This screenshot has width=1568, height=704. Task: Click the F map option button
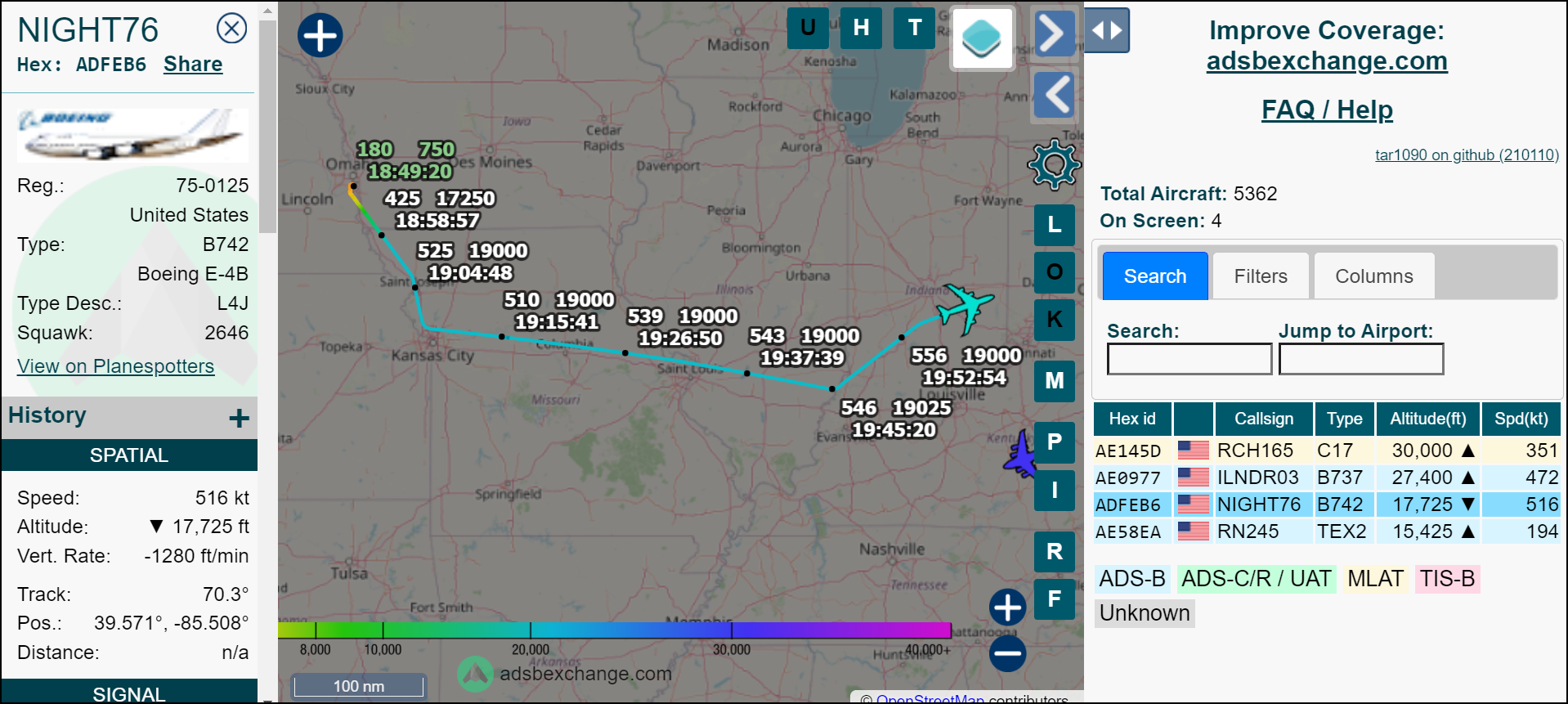[1055, 599]
